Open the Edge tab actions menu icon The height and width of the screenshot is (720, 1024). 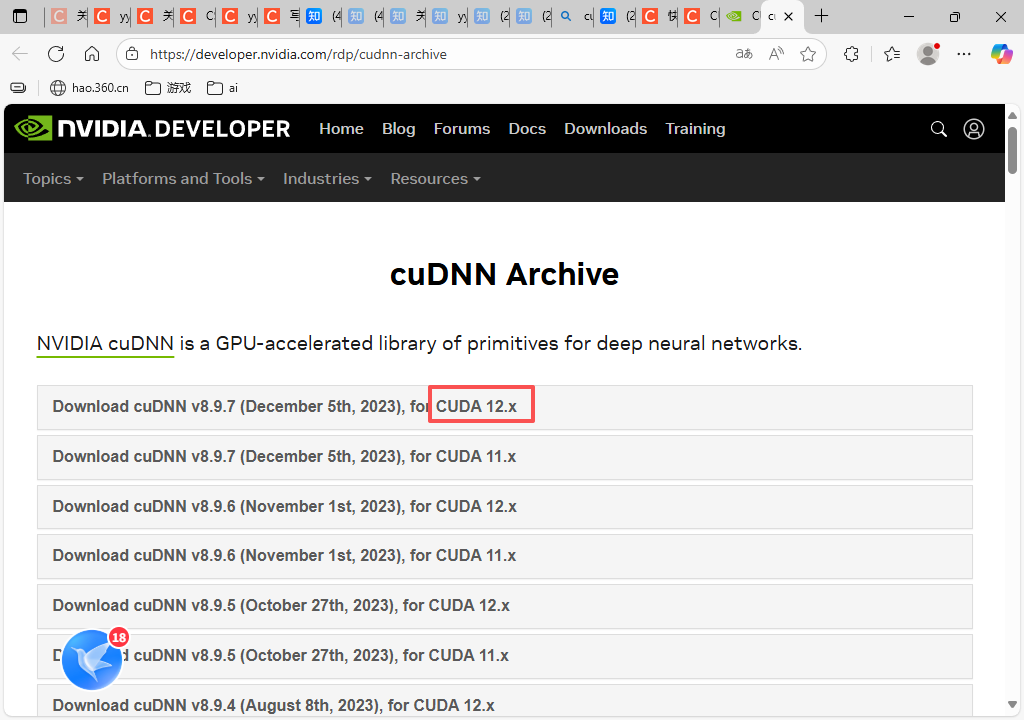point(20,16)
